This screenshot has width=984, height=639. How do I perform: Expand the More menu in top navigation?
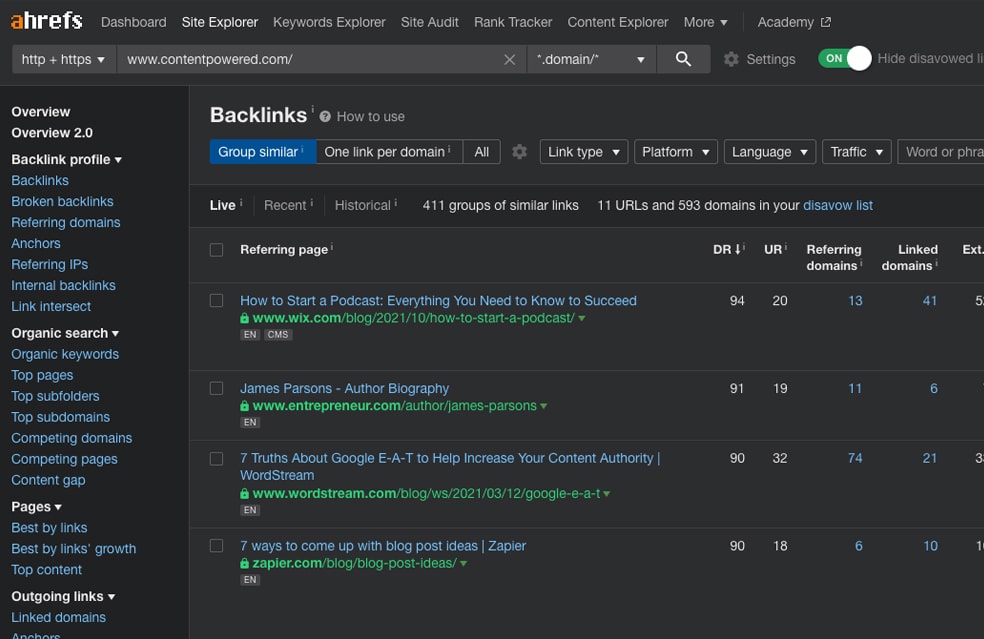point(705,22)
